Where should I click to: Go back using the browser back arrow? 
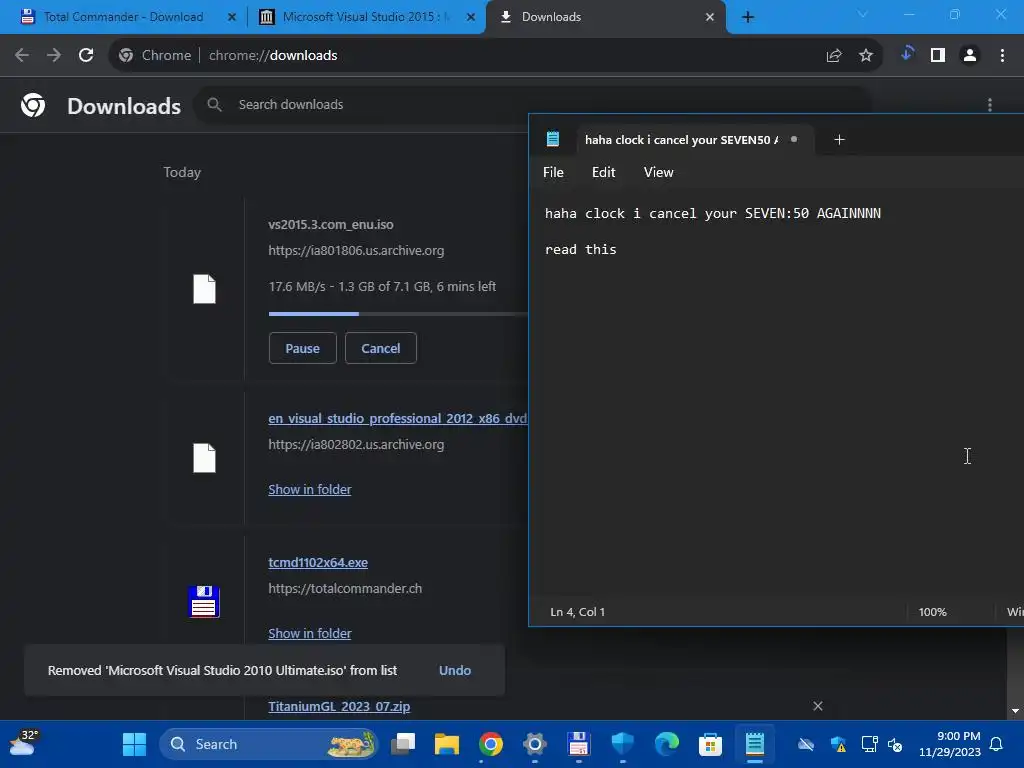pos(22,56)
